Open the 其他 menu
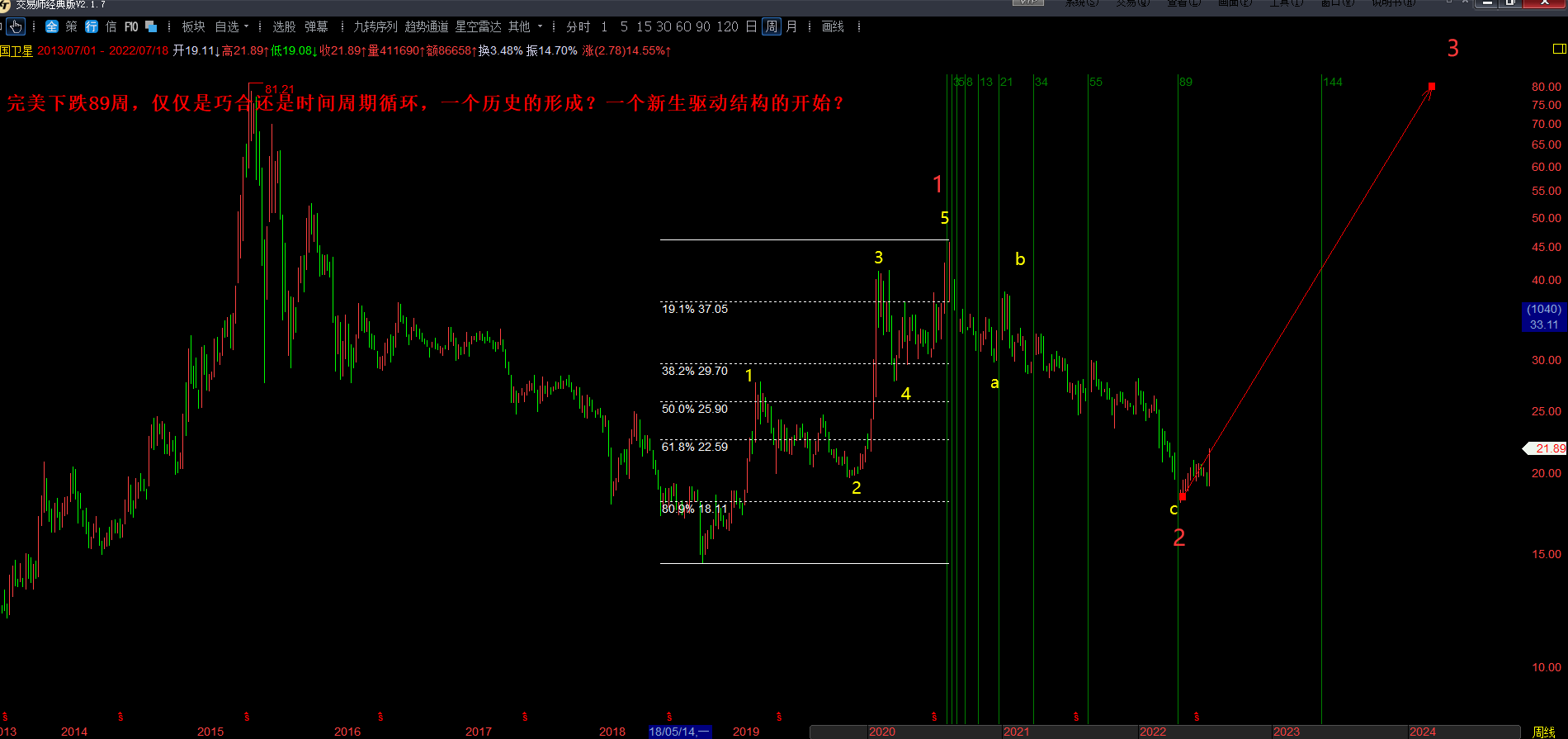Screen dimensions: 1568x739 coord(519,26)
